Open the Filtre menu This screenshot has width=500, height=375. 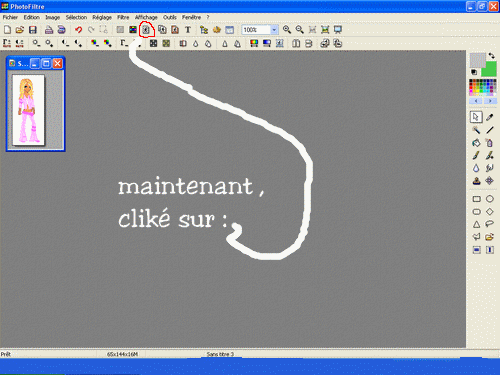click(123, 17)
